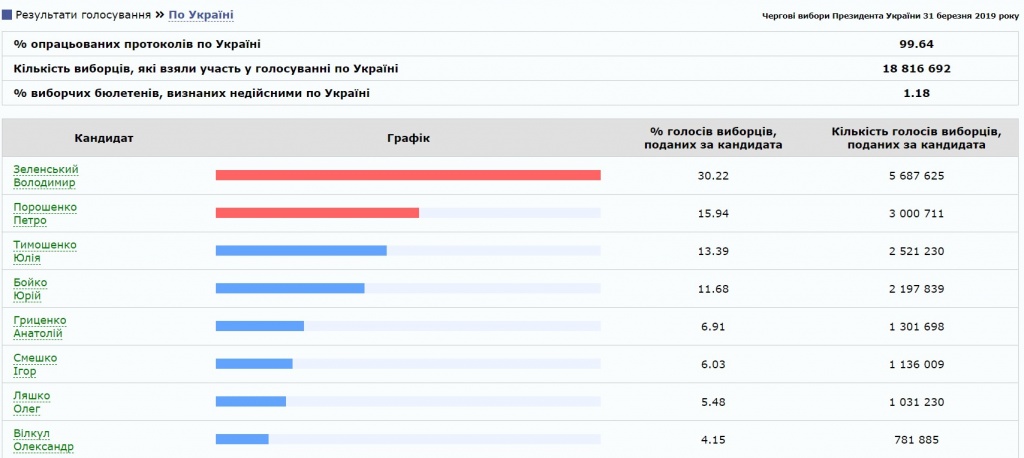
Task: Open candidate Бойко Юрій link
Action: 30,289
